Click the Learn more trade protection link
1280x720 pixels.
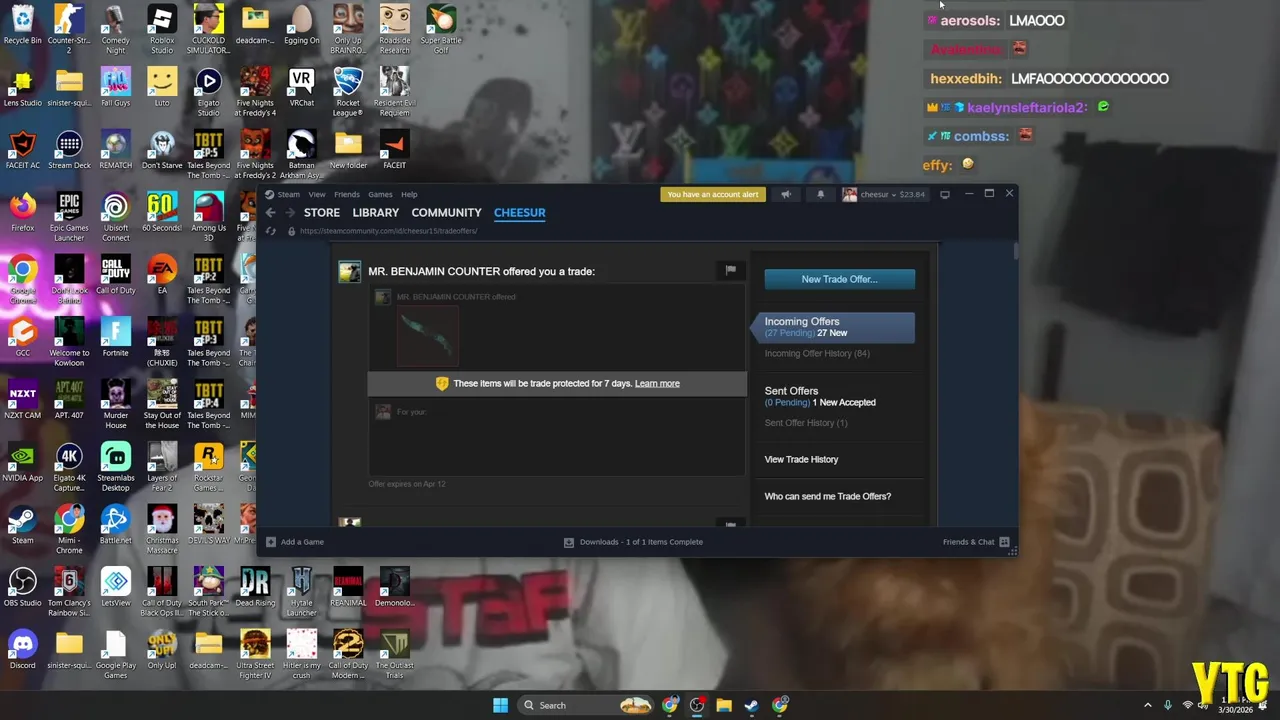click(x=657, y=384)
